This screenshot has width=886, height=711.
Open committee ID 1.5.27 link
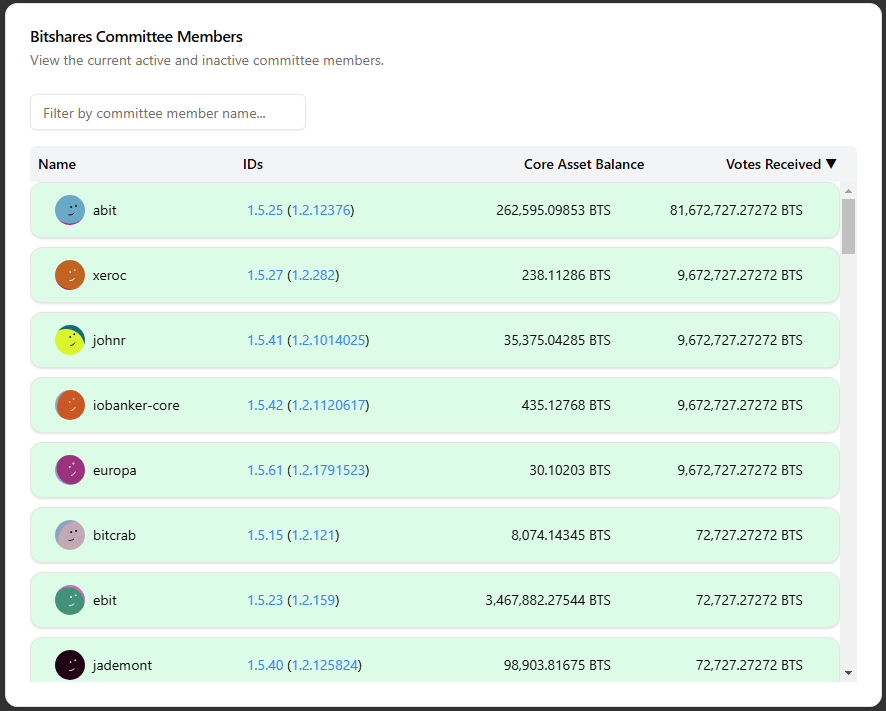(x=265, y=275)
